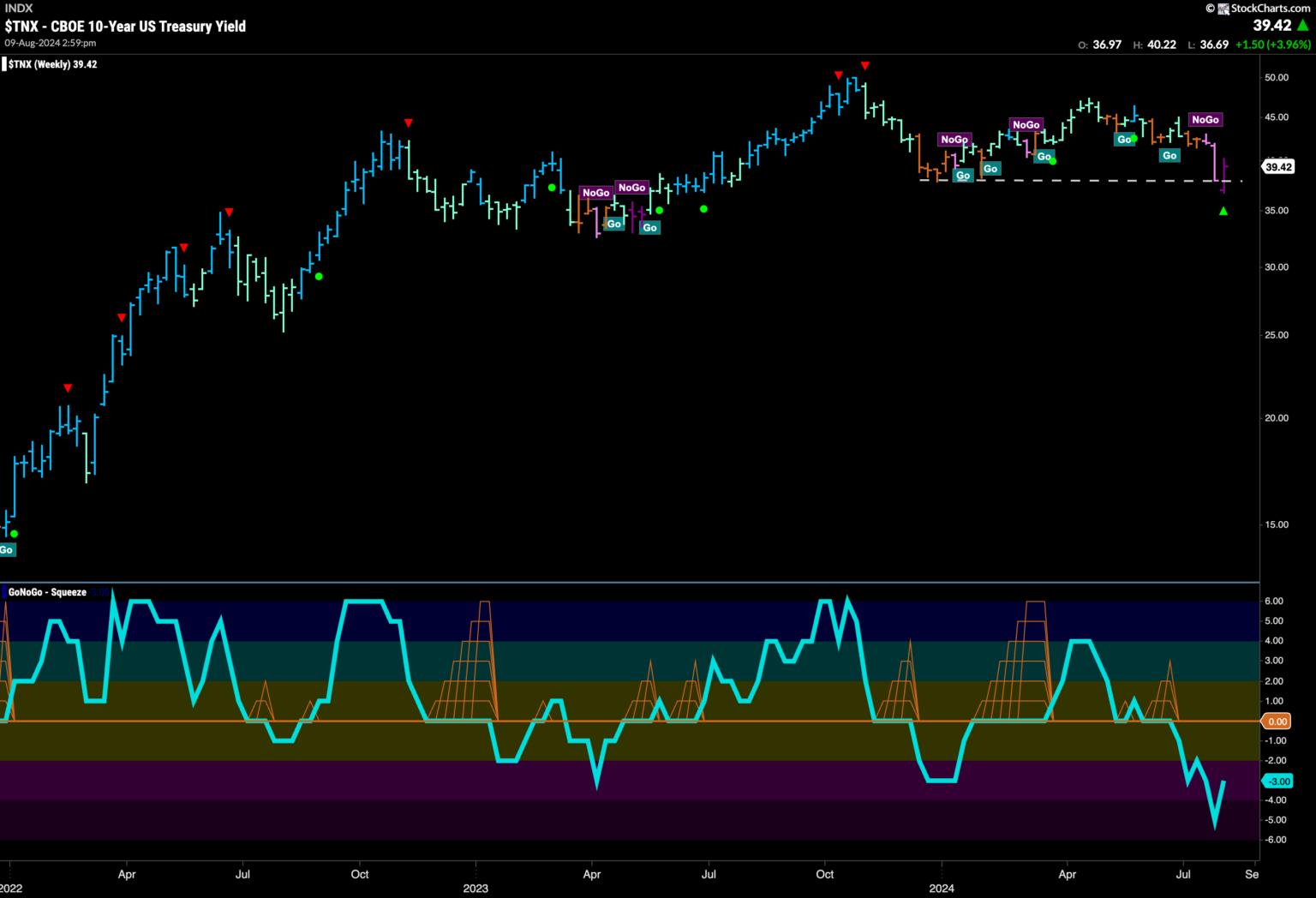Click the green up triangle below the latest bar
1316x898 pixels.
point(1223,211)
